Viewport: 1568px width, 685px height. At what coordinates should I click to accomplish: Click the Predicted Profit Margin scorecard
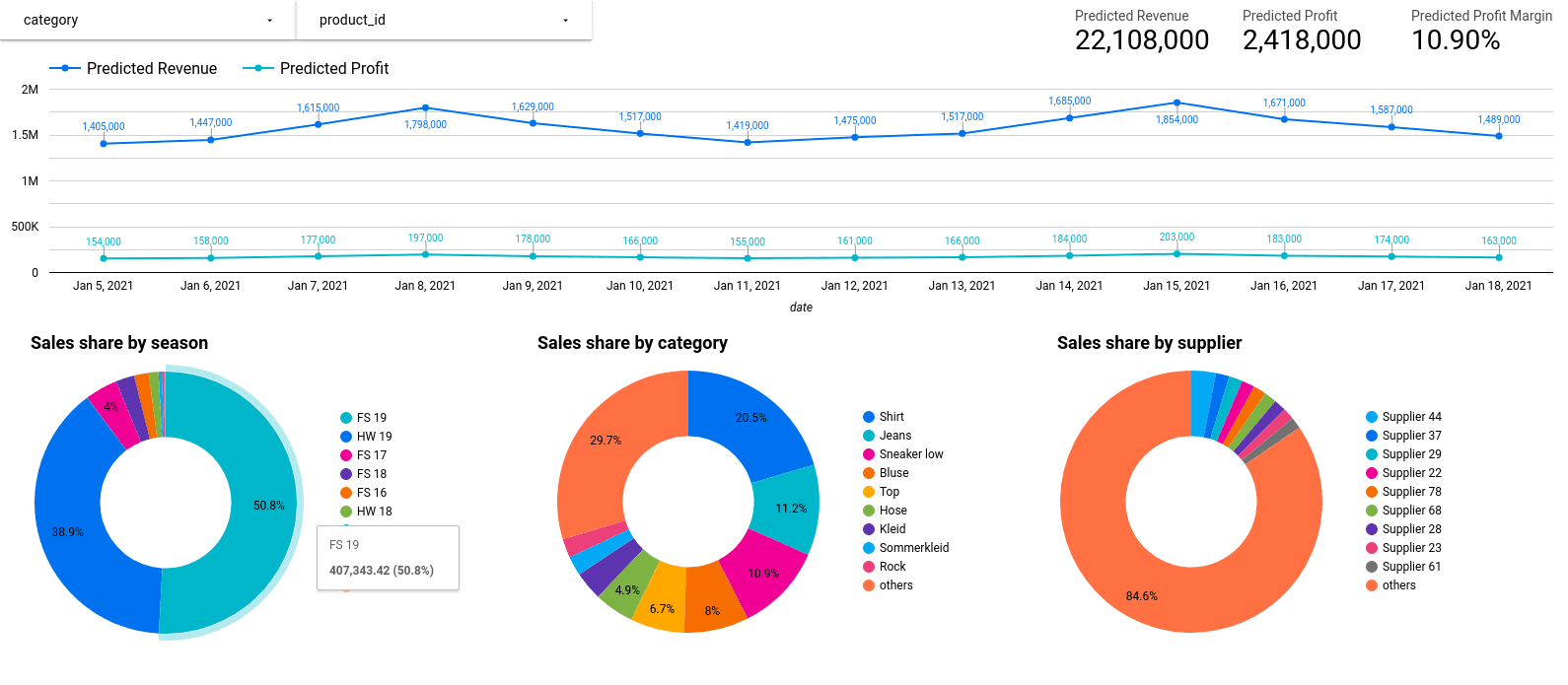coord(1479,32)
